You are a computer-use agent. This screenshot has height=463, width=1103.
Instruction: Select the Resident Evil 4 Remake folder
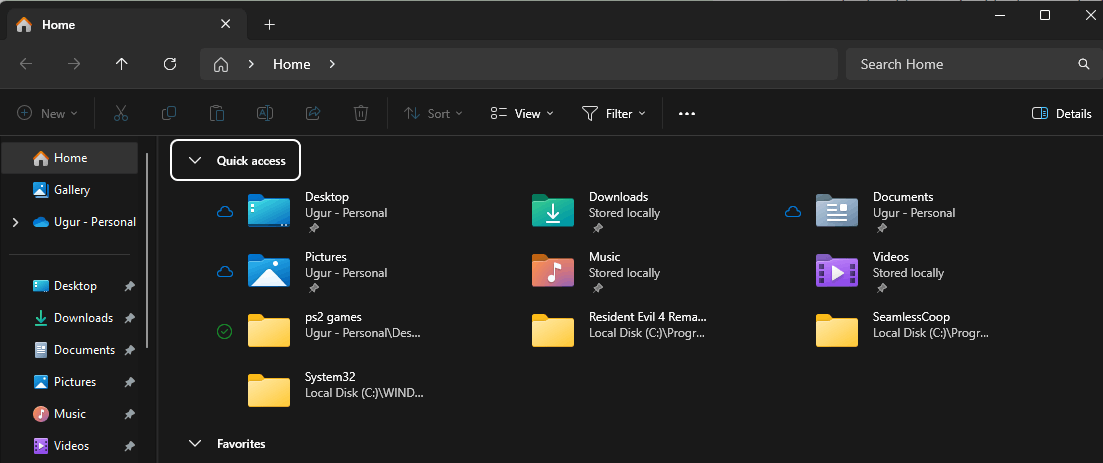[x=620, y=325]
